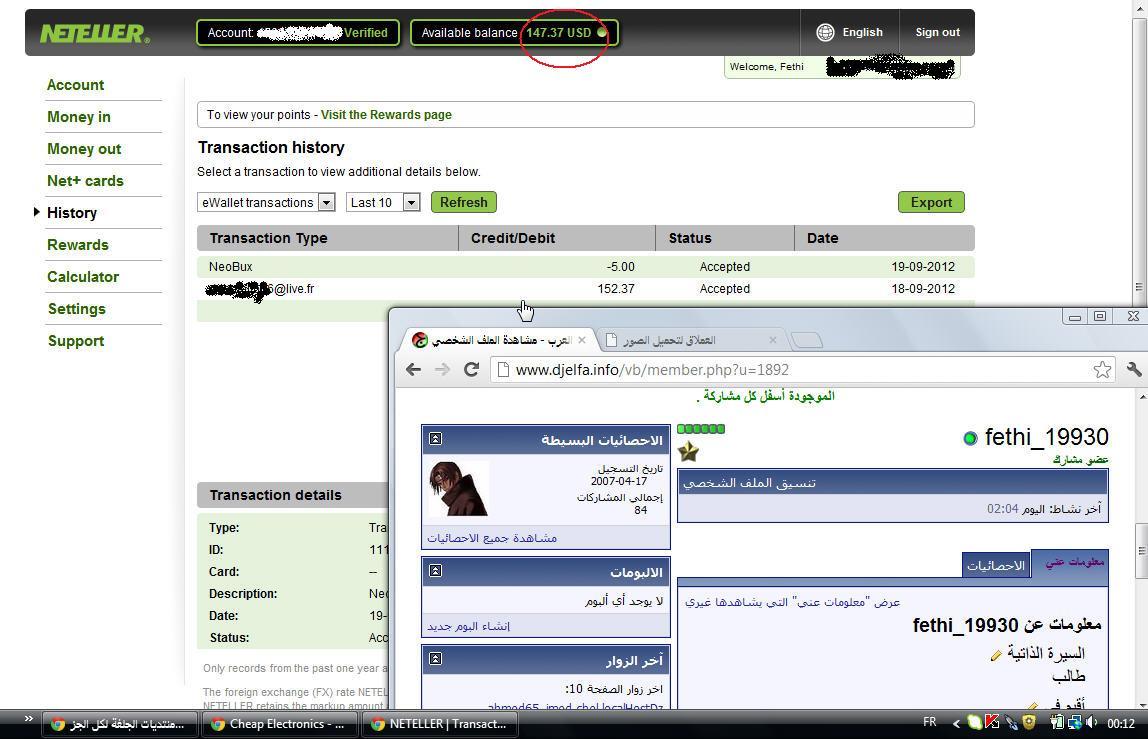Click Visit the Rewards page link
The width and height of the screenshot is (1148, 739).
click(x=386, y=115)
